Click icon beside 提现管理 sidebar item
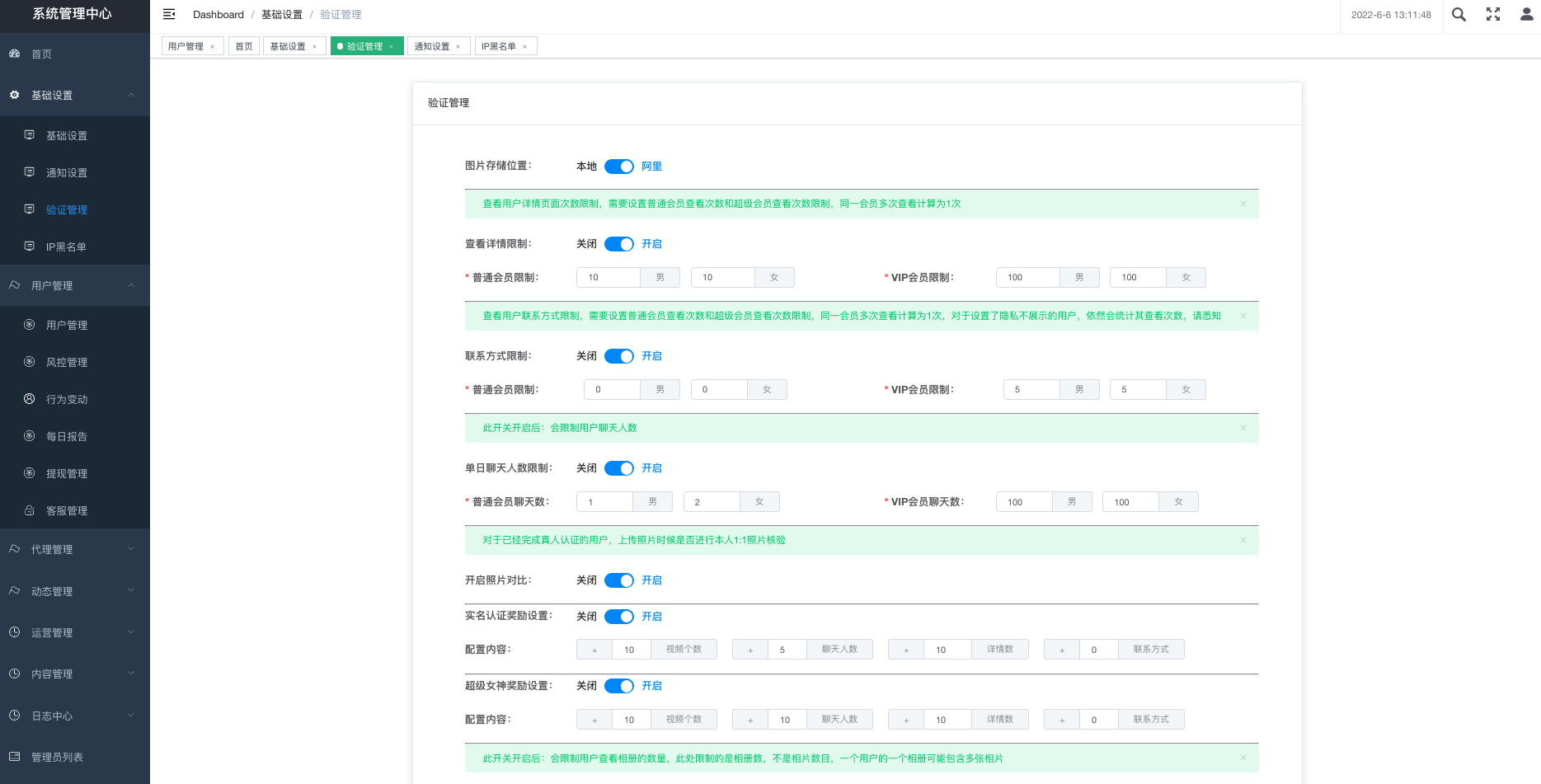Viewport: 1541px width, 784px height. point(30,473)
